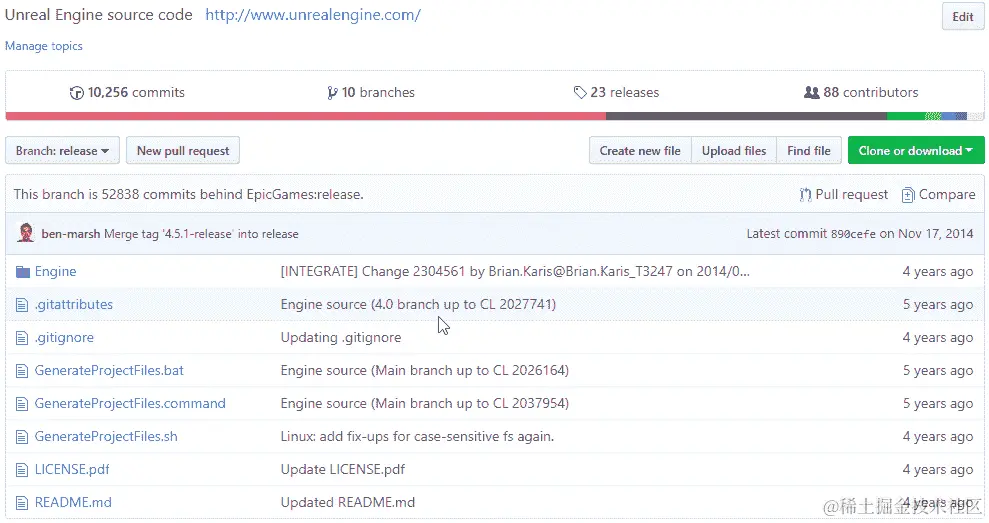Click the .gitattributes file icon
This screenshot has height=523, width=989.
(x=22, y=305)
